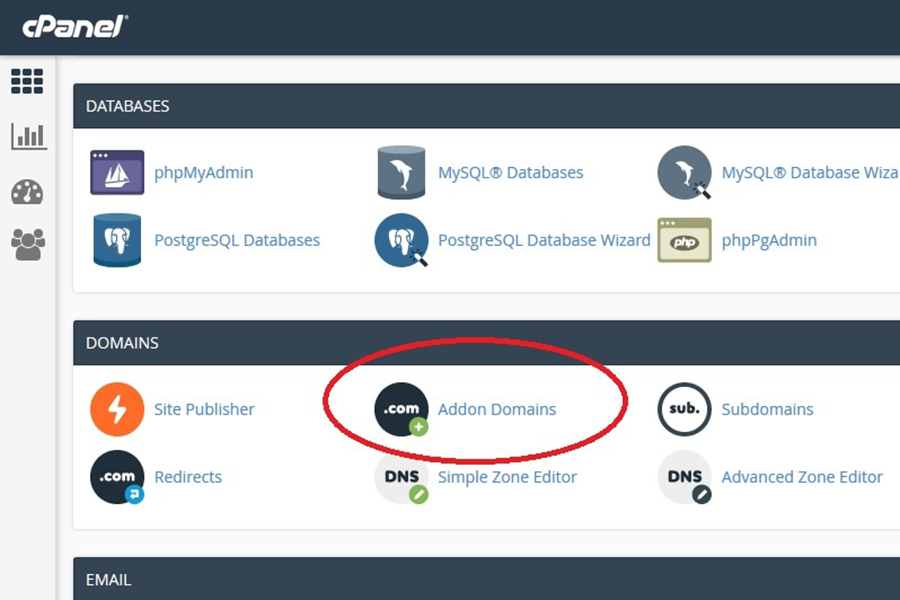Open the Redirects link
The height and width of the screenshot is (600, 900).
pos(188,477)
